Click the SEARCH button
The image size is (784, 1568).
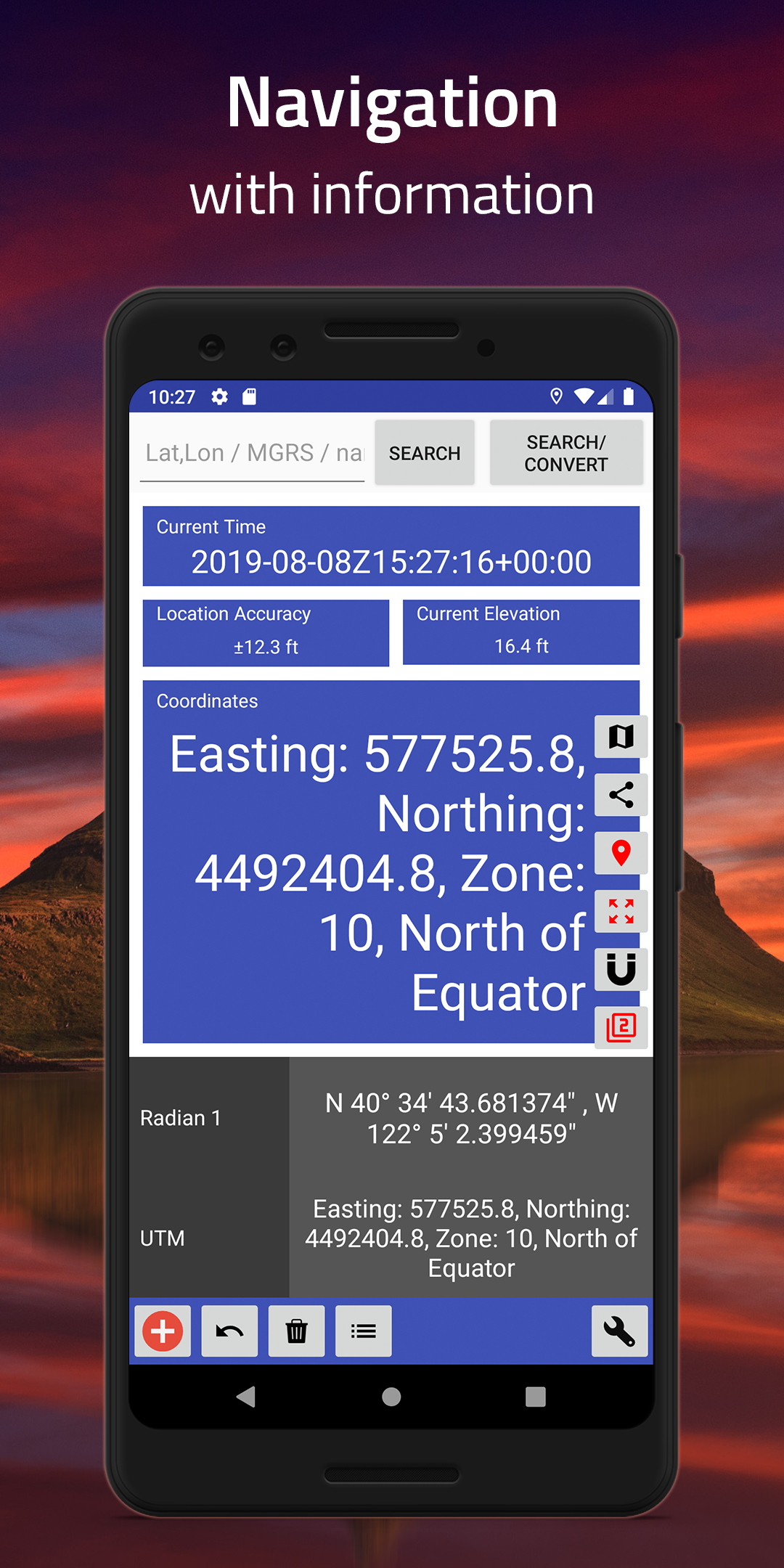click(x=425, y=453)
